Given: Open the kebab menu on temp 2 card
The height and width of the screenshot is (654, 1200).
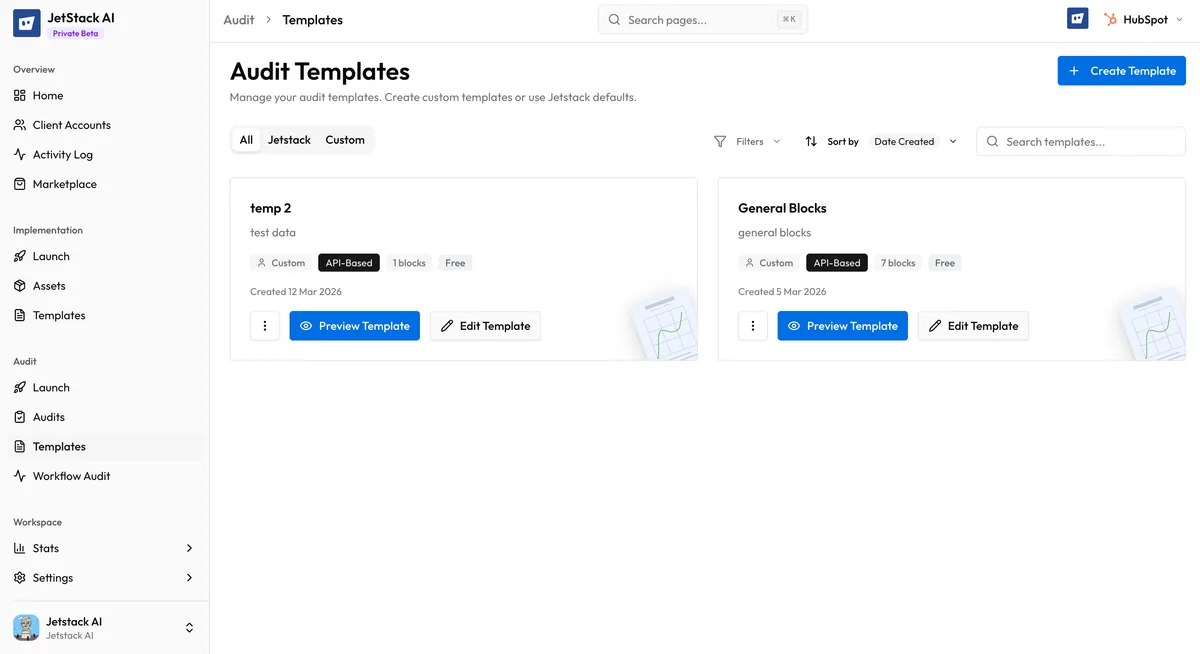Looking at the screenshot, I should pos(264,325).
